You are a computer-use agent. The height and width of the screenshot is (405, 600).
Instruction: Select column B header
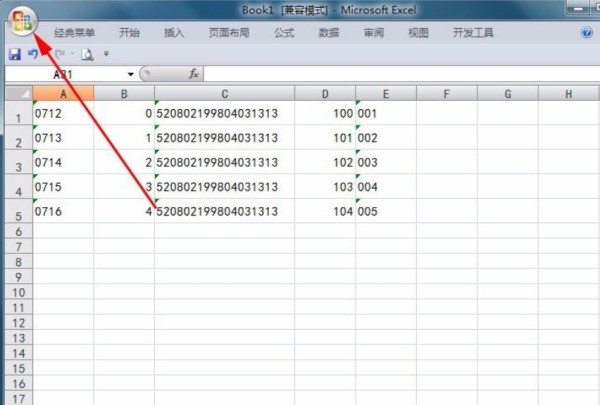tap(124, 94)
